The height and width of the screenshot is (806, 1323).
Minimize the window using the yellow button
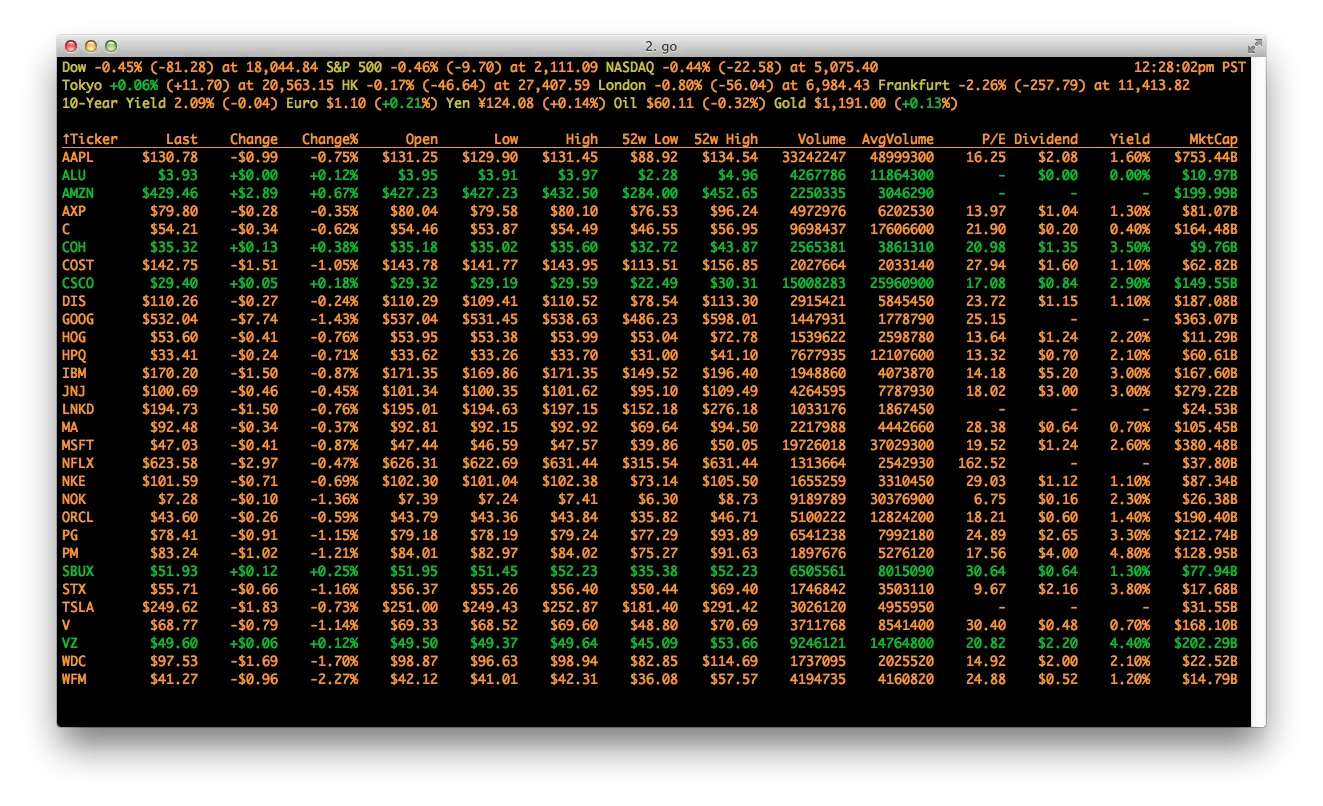tap(91, 46)
